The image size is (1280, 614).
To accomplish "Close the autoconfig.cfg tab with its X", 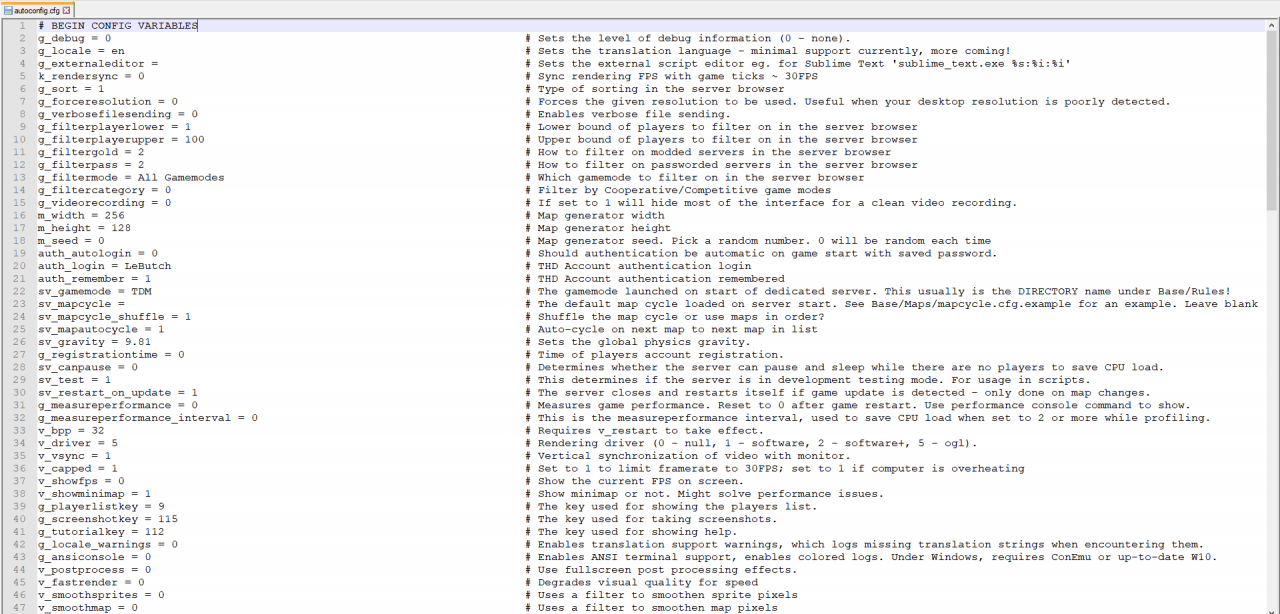I will pyautogui.click(x=67, y=10).
